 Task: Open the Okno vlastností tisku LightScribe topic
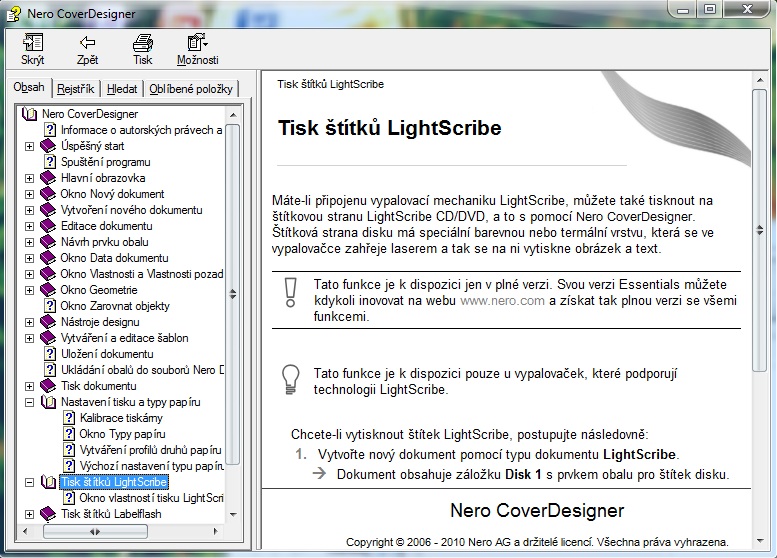[151, 498]
